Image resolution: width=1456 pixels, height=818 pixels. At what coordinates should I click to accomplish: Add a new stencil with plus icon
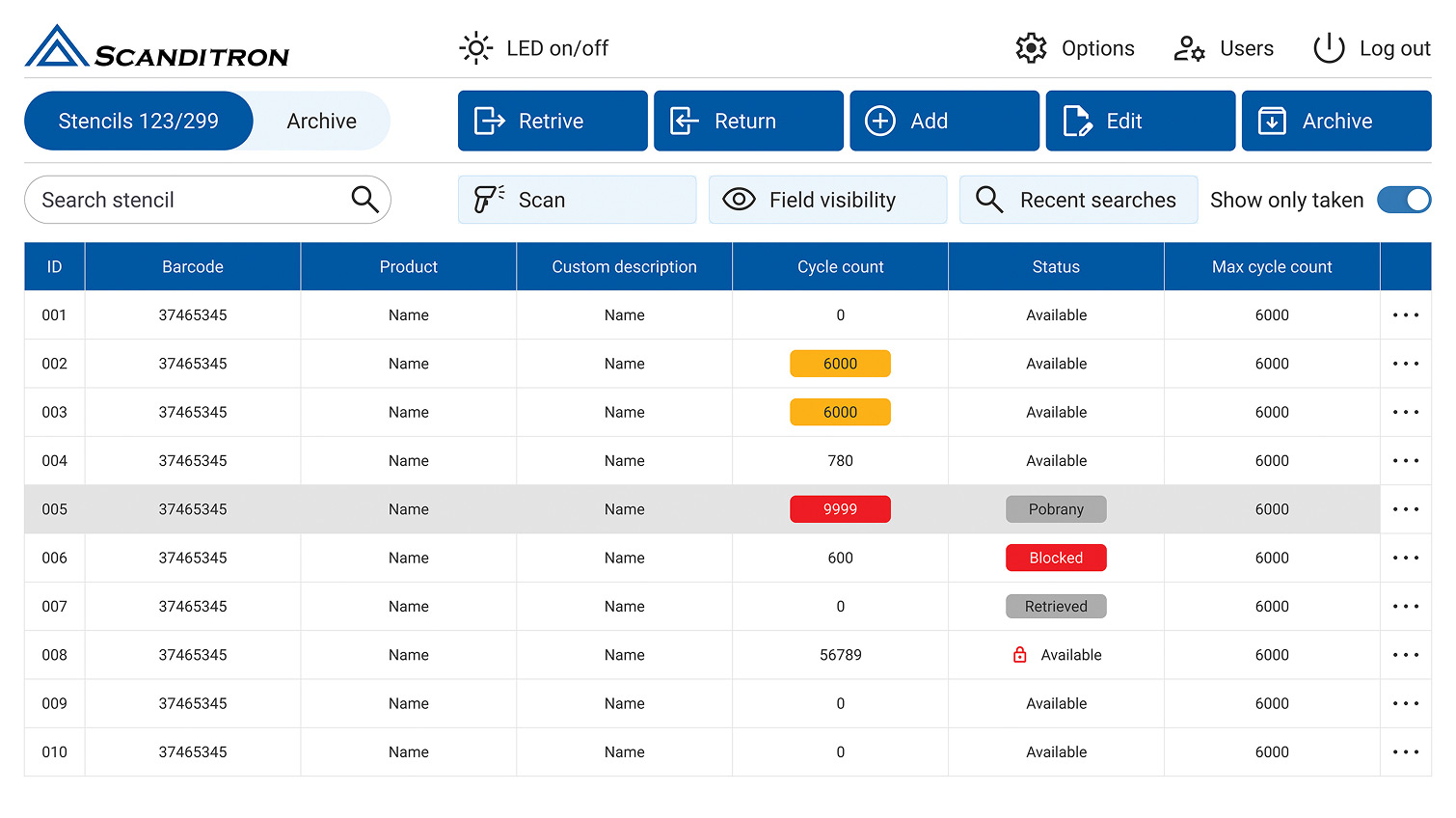point(944,121)
